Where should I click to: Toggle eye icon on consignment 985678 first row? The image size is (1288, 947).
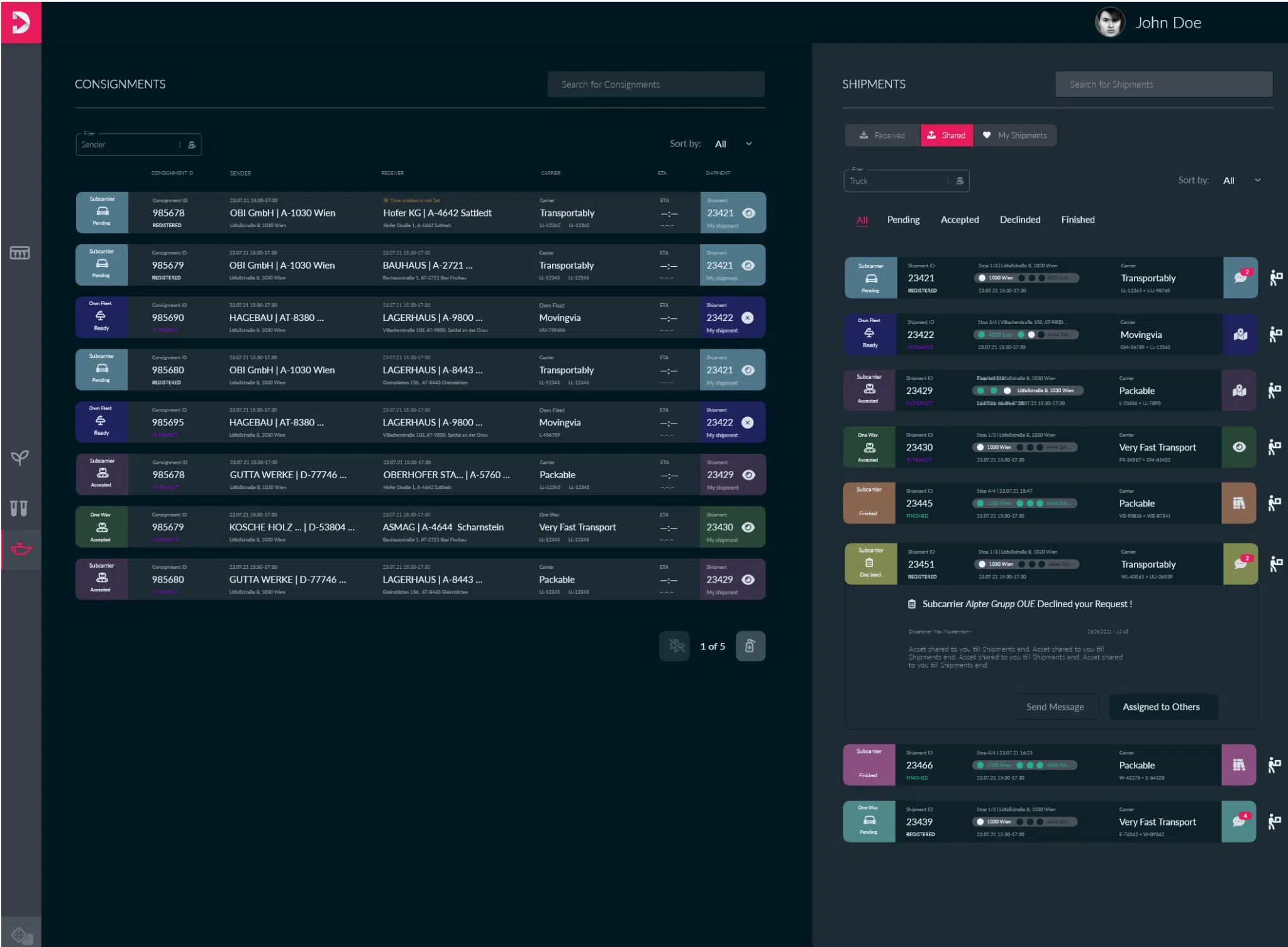(748, 213)
